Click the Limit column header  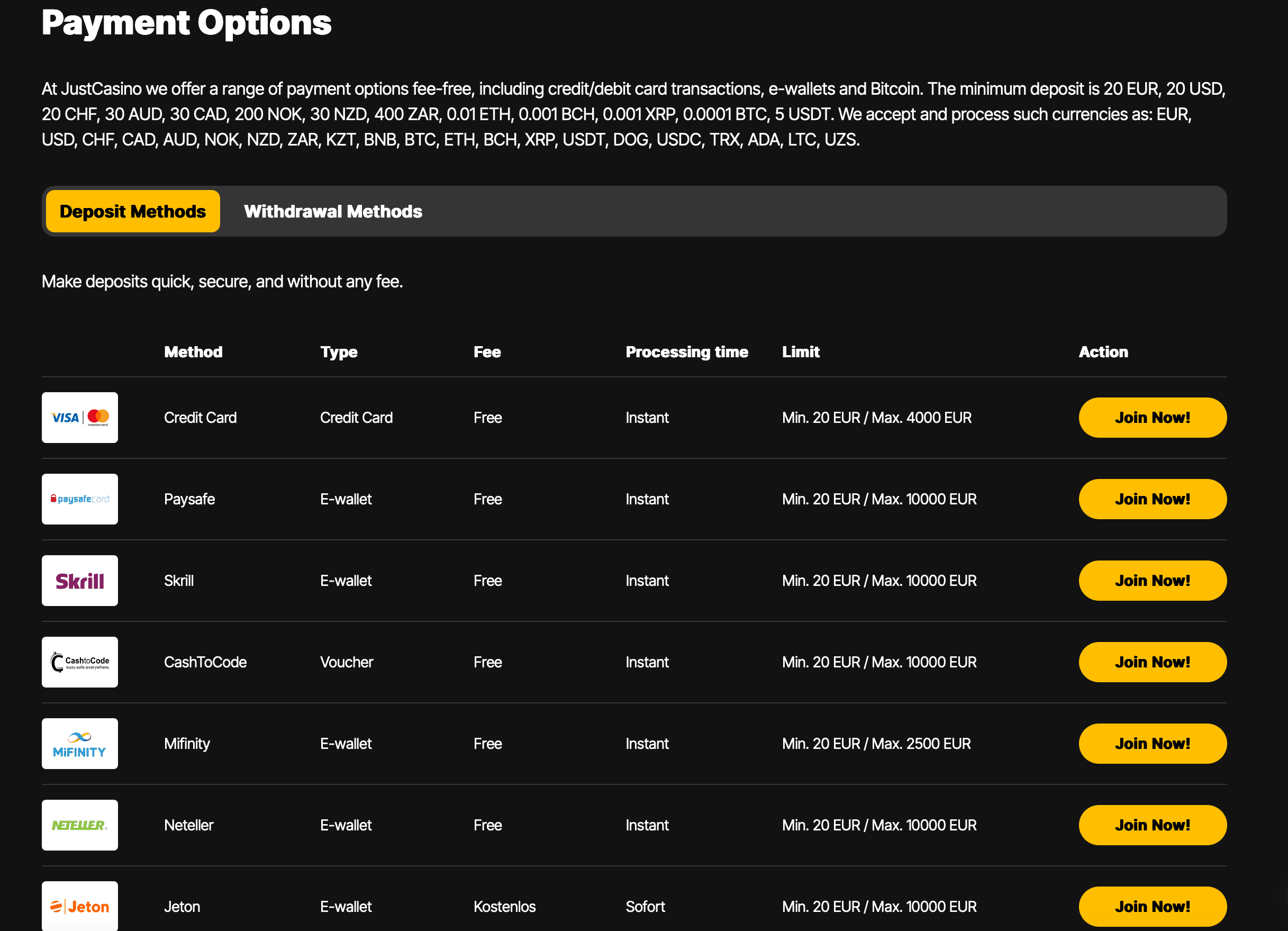point(801,351)
